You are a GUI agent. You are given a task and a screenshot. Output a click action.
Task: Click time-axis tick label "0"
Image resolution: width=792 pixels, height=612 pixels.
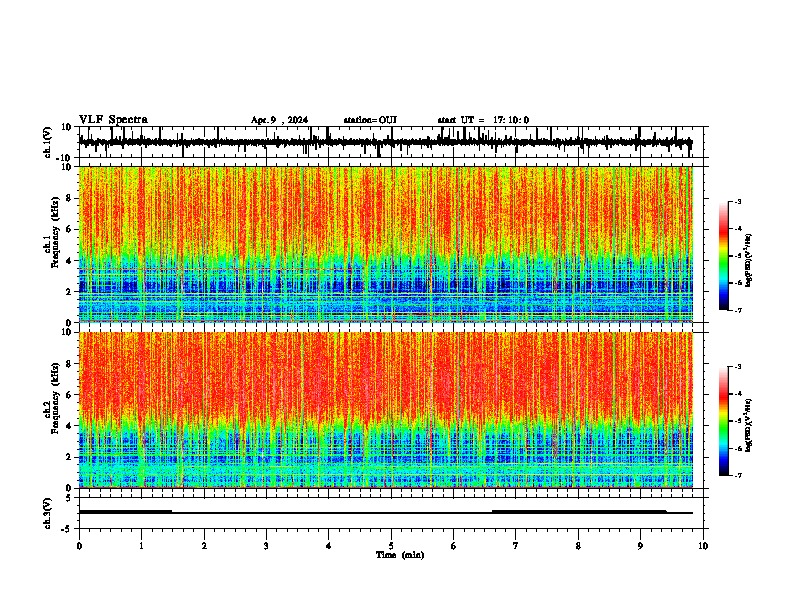point(79,546)
